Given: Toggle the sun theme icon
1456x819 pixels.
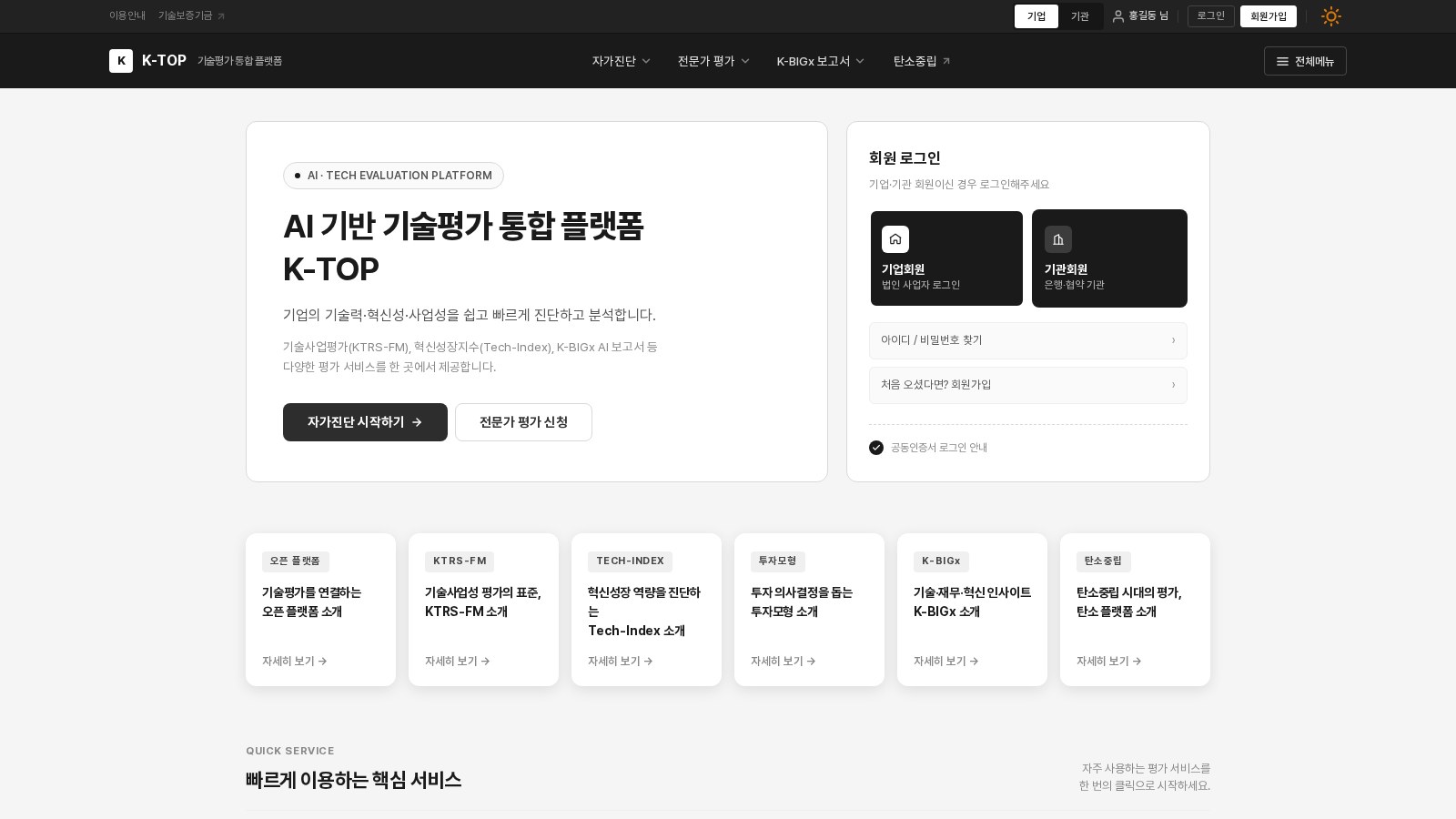Looking at the screenshot, I should coord(1331,16).
